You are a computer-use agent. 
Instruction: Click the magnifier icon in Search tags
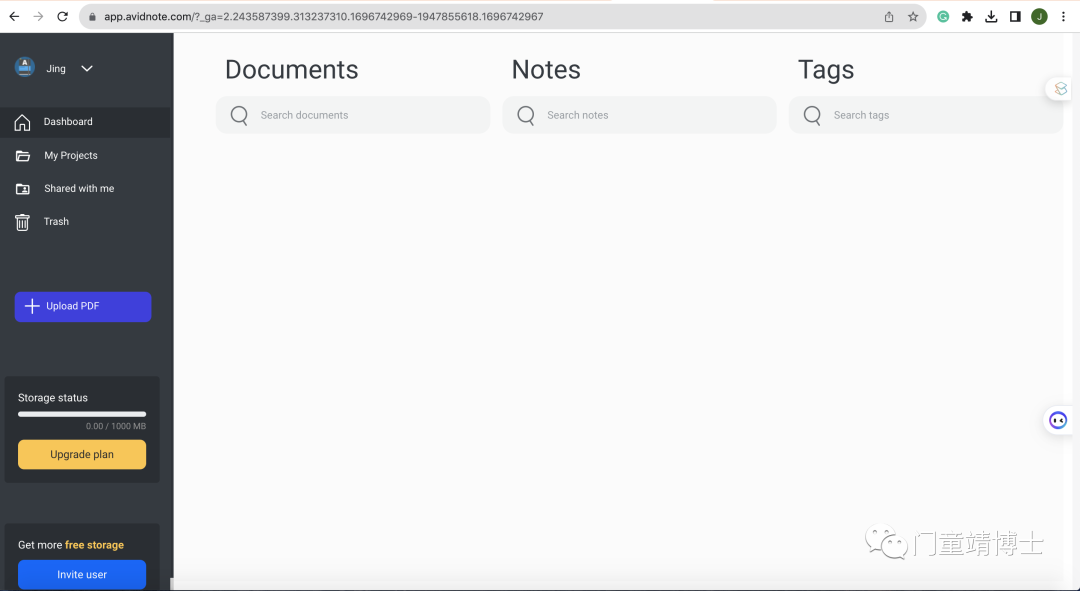click(812, 115)
